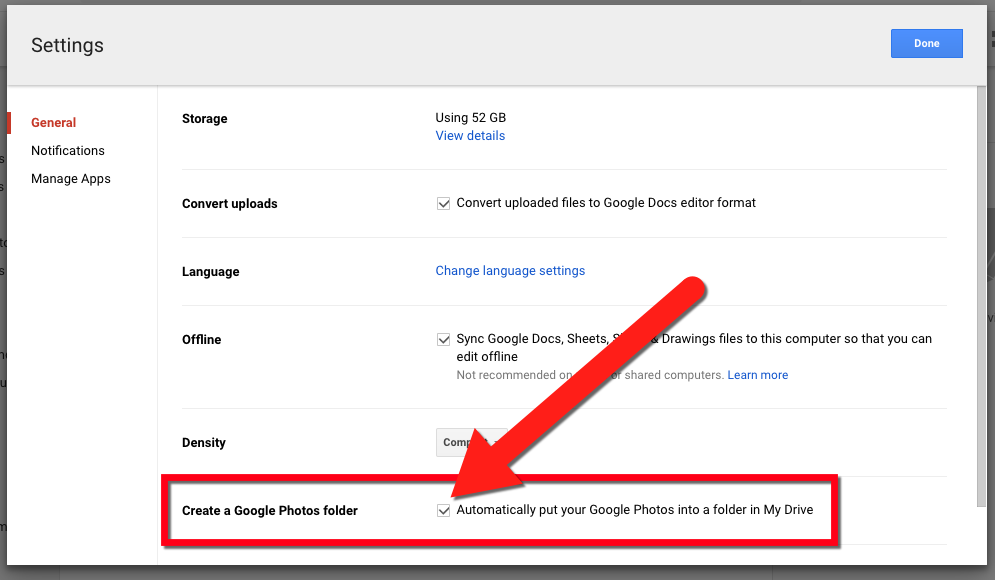Toggle the Google Photos folder checkbox
Viewport: 995px width, 580px height.
[444, 510]
